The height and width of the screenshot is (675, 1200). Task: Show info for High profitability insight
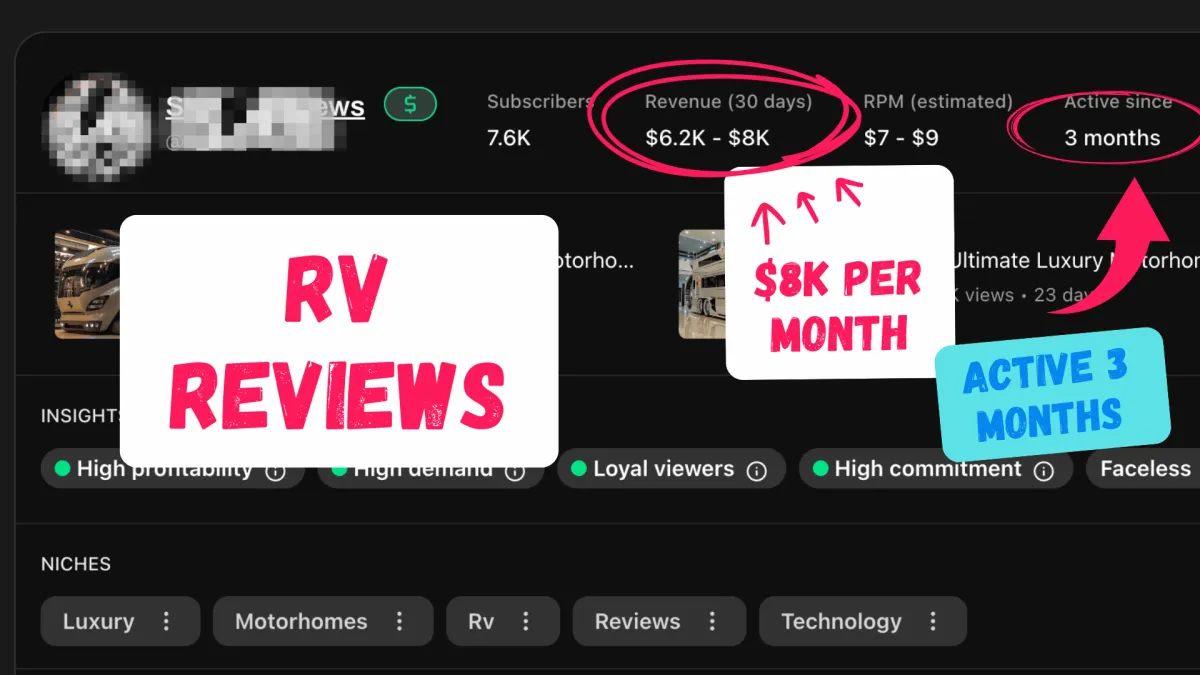tap(275, 470)
